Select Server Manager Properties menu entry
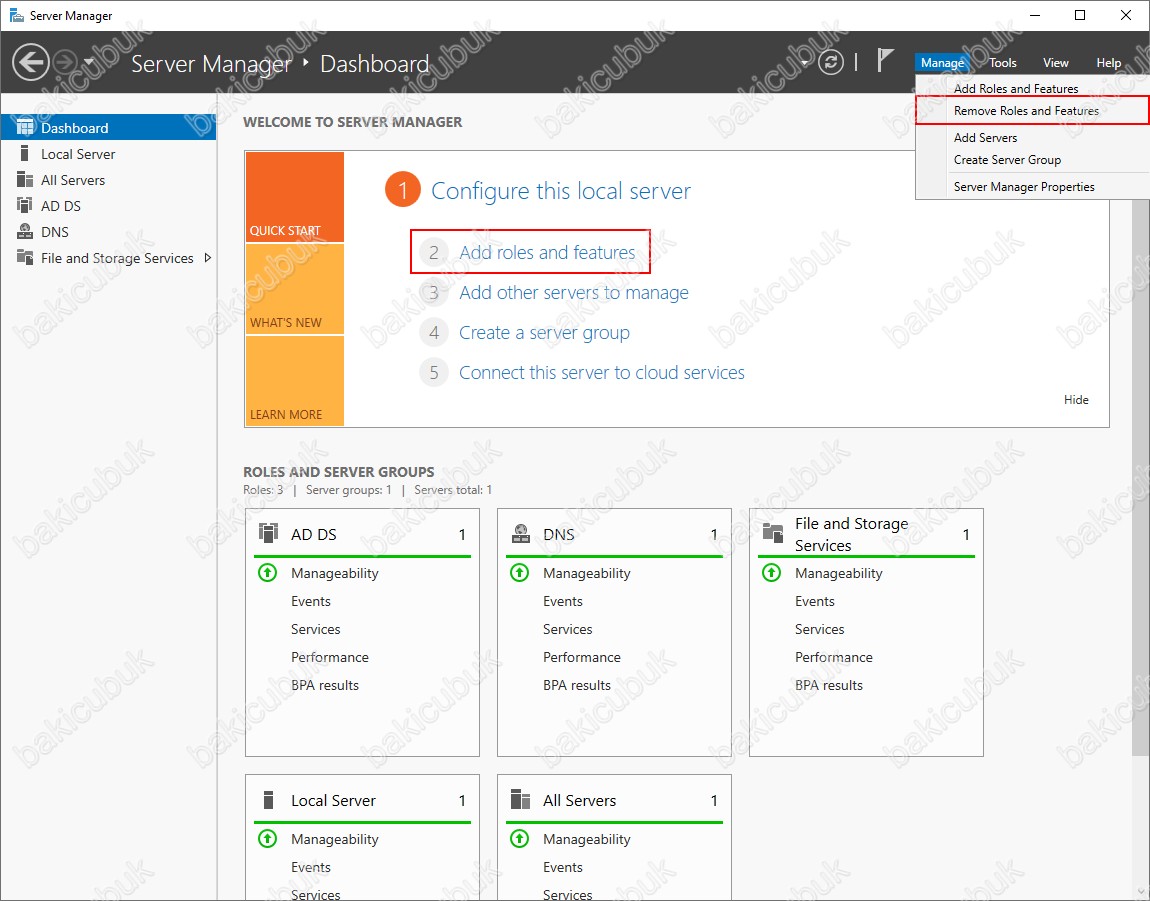 tap(1024, 187)
